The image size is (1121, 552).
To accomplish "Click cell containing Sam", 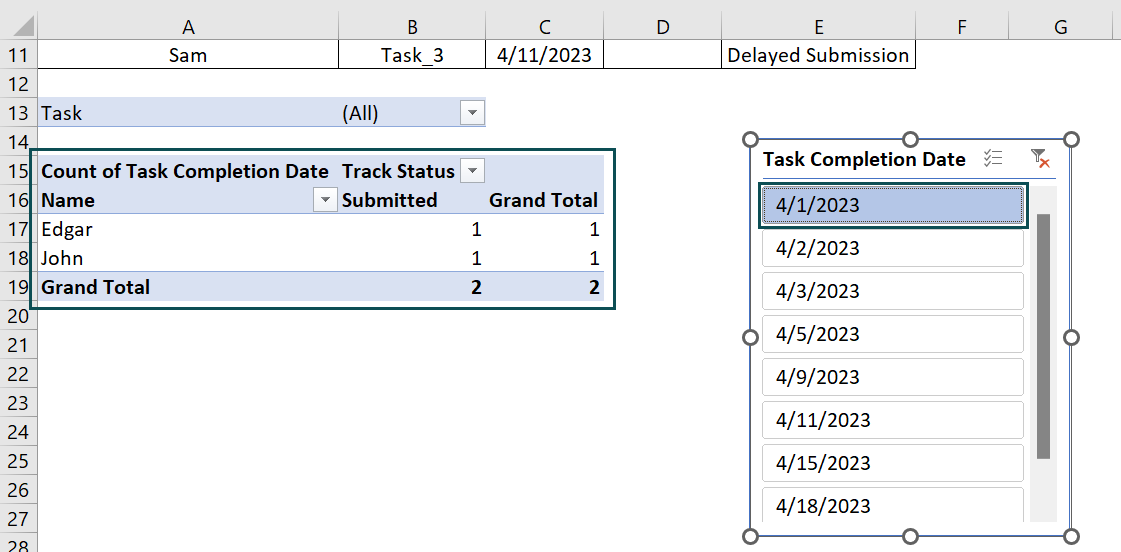I will [188, 55].
